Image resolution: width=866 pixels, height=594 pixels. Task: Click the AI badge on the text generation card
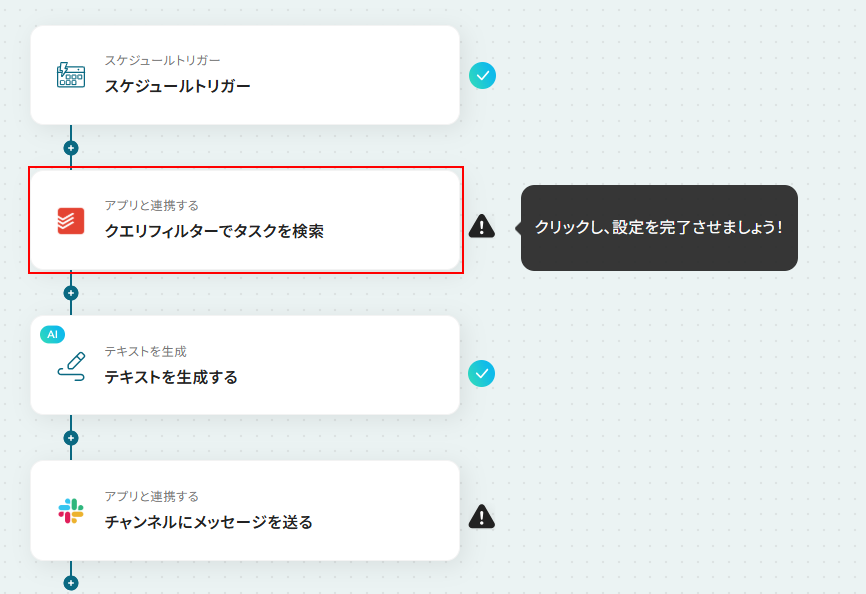(x=52, y=335)
